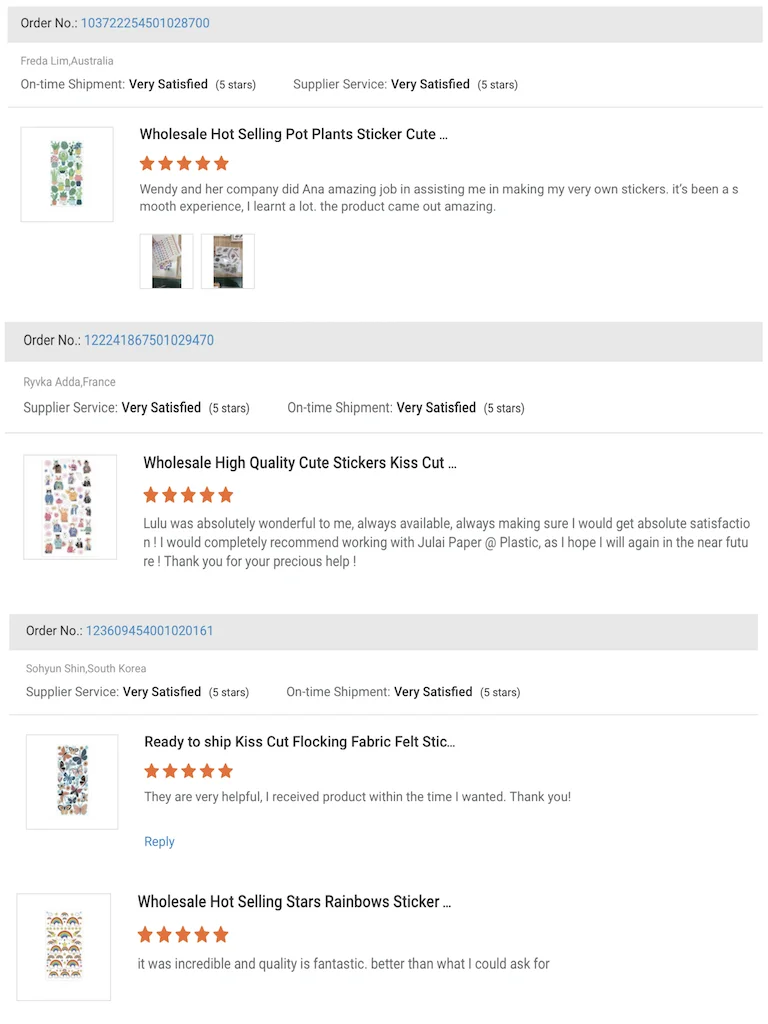Click the Cute Stickers Kiss Cut product image
Image resolution: width=768 pixels, height=1024 pixels.
tap(70, 507)
